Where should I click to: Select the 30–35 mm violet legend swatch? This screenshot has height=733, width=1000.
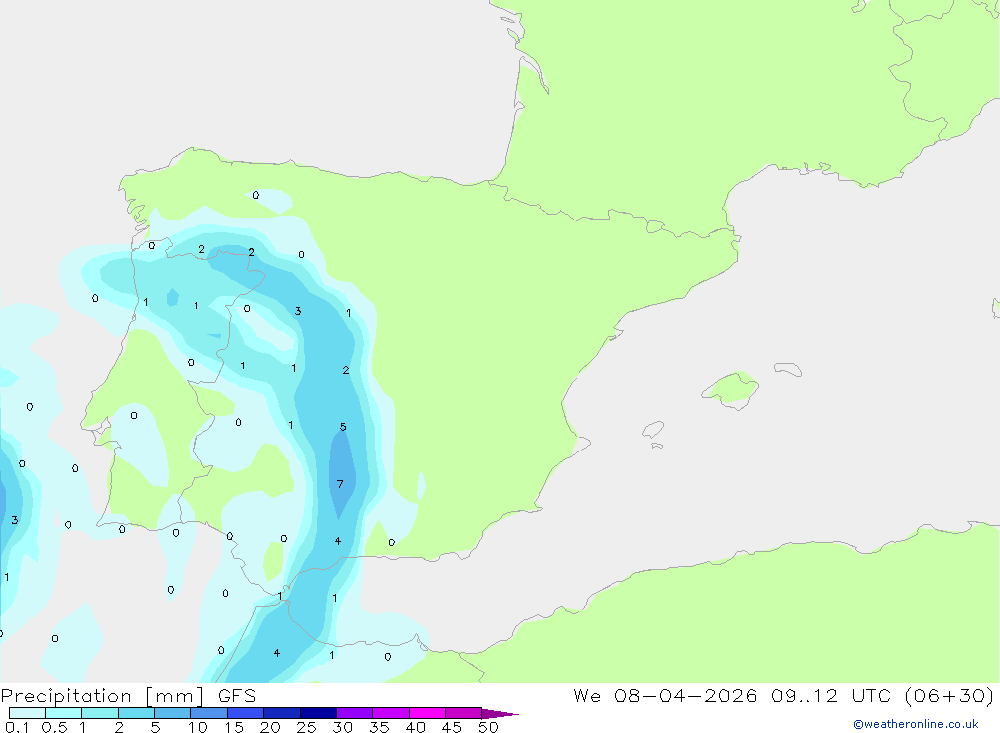[354, 713]
